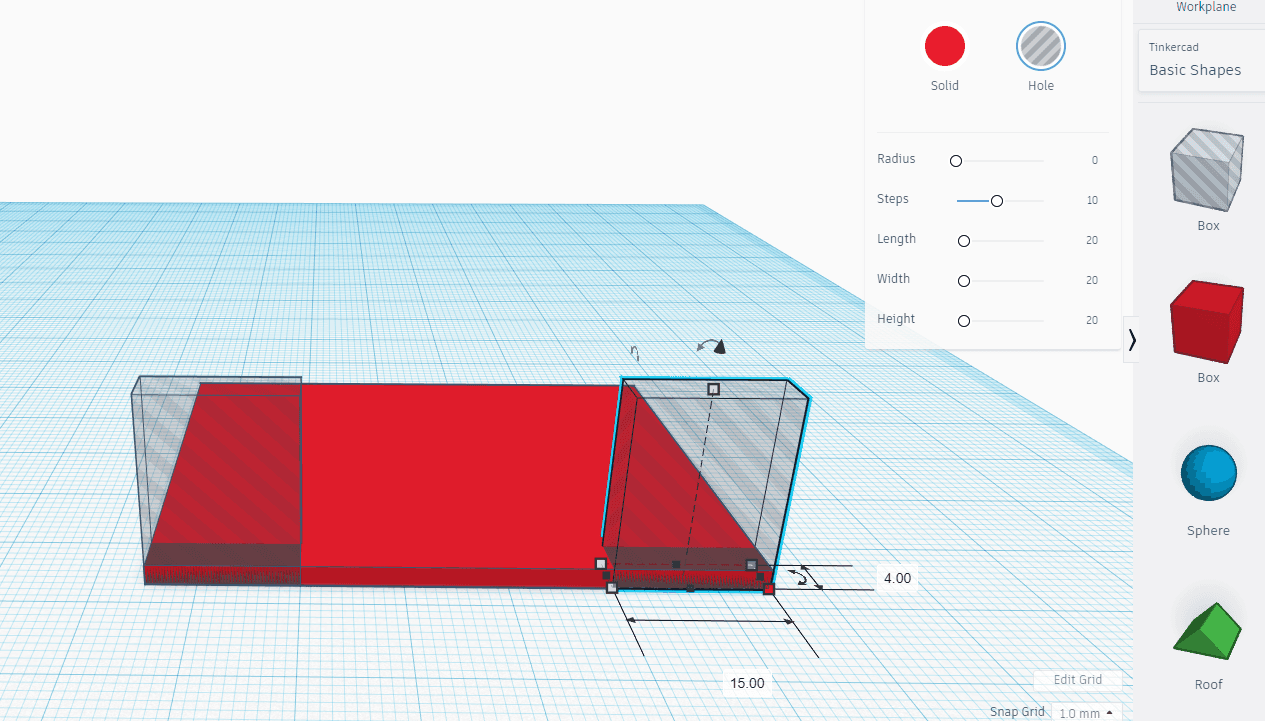The width and height of the screenshot is (1265, 721).
Task: Pick the blue Sphere shape
Action: click(1207, 473)
